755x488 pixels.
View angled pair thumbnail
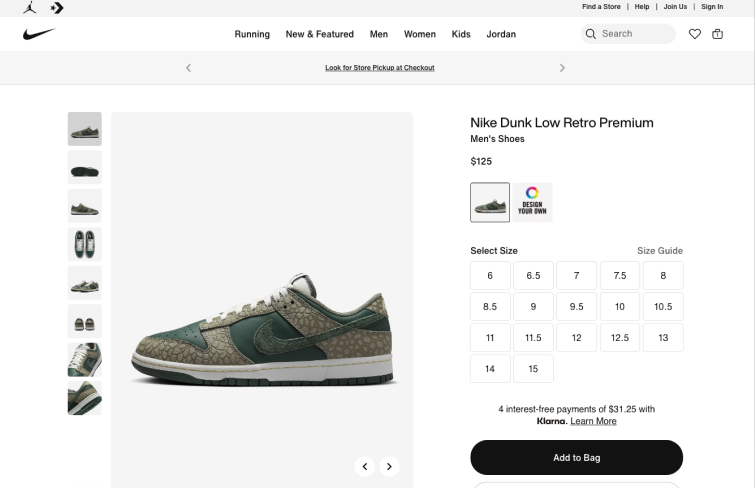pyautogui.click(x=85, y=283)
